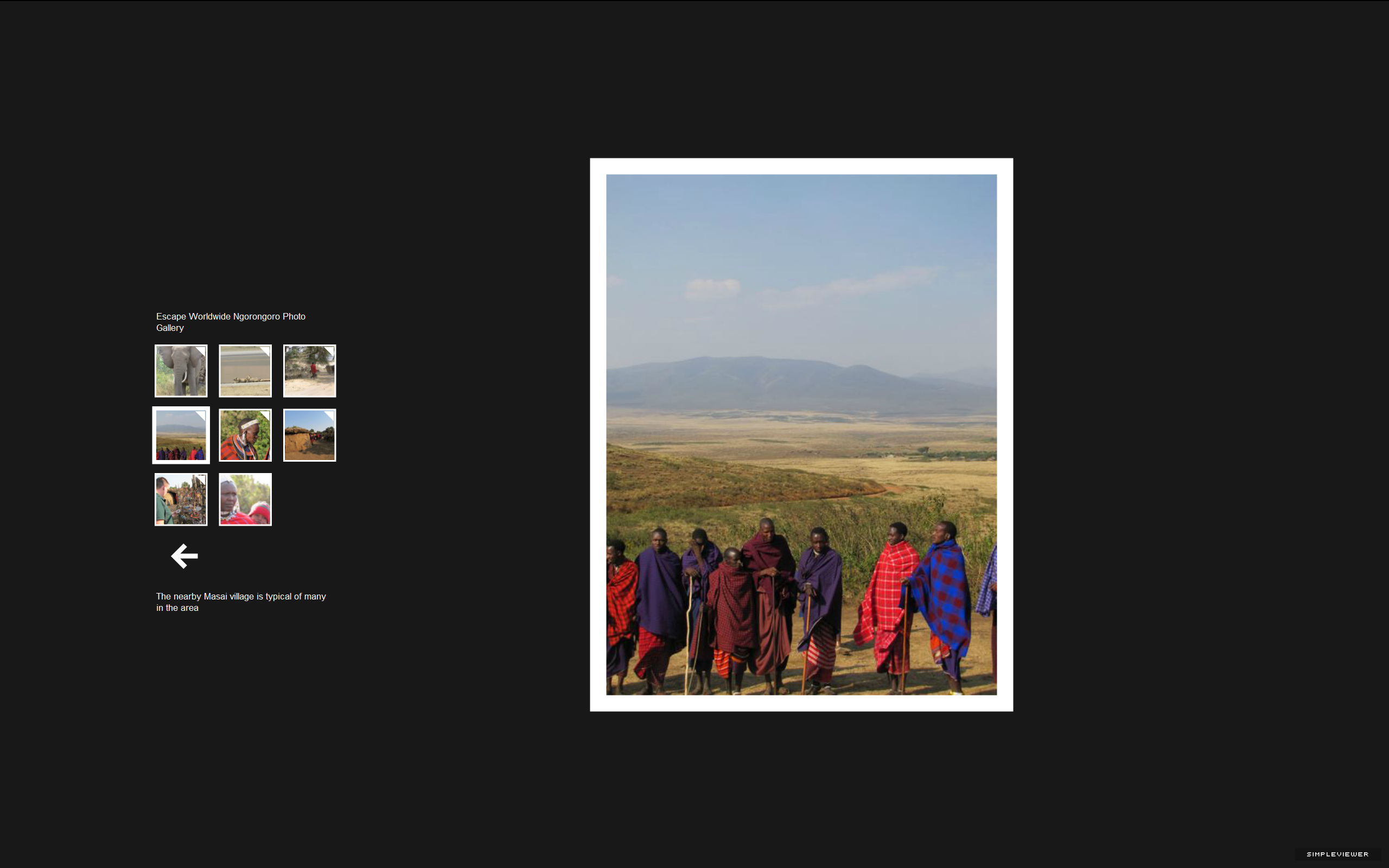Open thumbnail of man in green shirt
The image size is (1389, 868).
181,500
